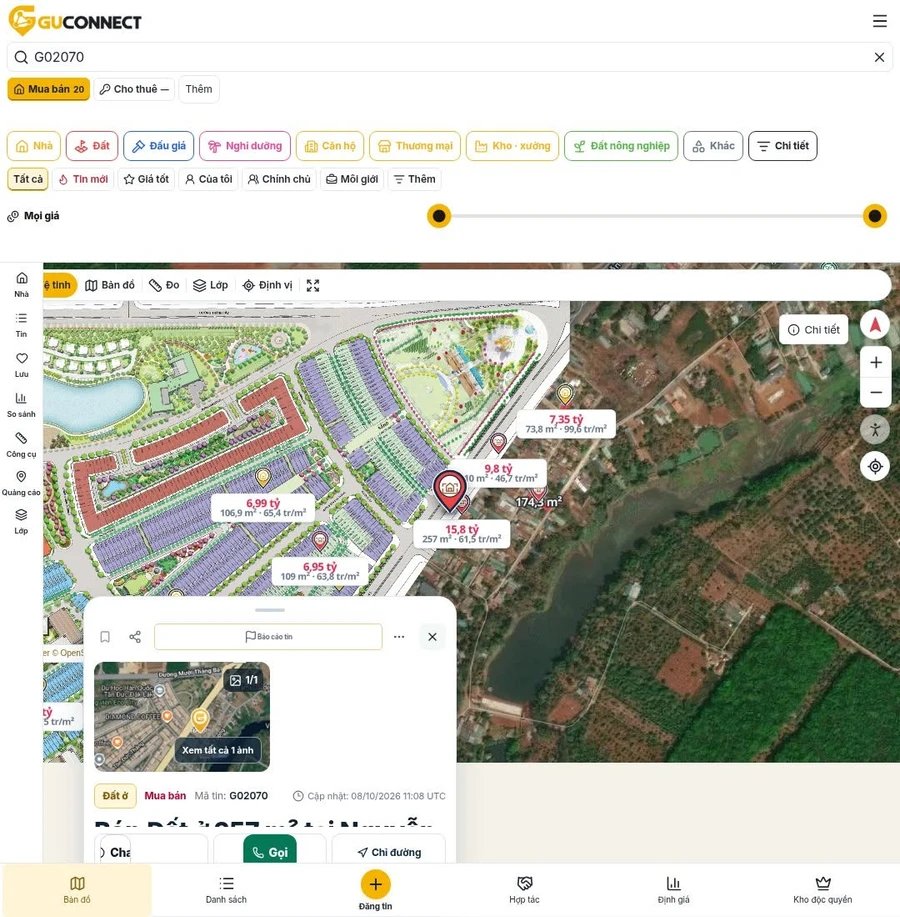The image size is (900, 917).
Task: Open Tin list in the sidebar
Action: click(22, 325)
